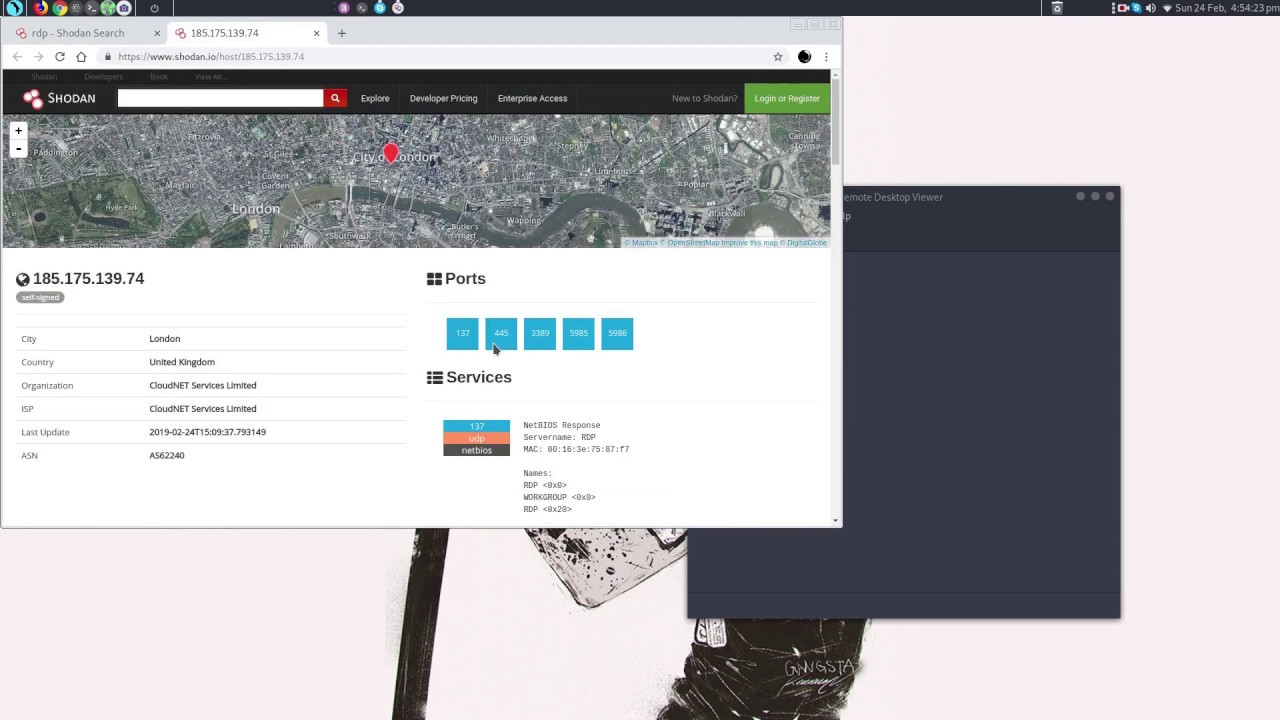Click the self-signed tag badge

point(40,297)
